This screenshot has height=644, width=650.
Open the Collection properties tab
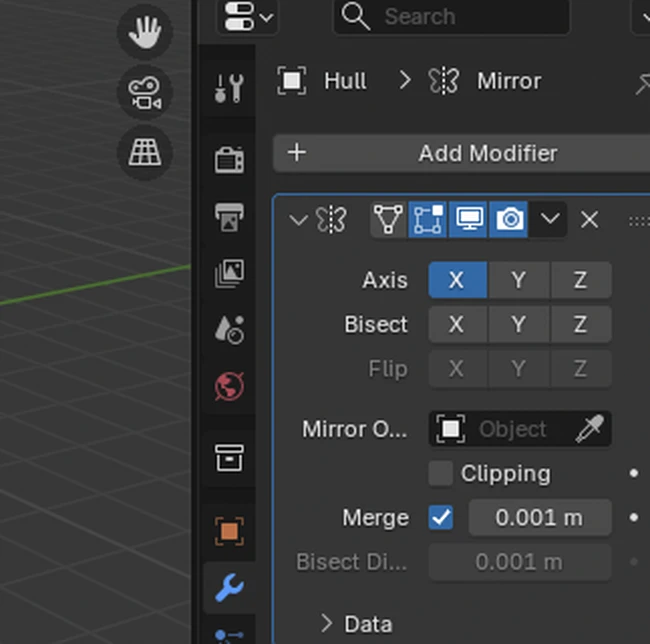tap(229, 458)
